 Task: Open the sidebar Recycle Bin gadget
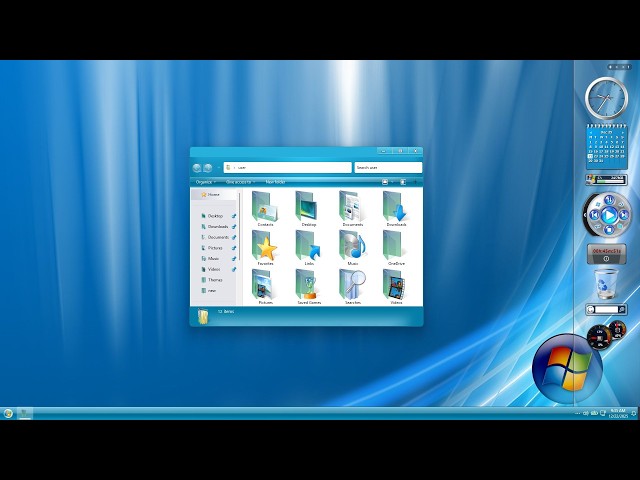(606, 283)
